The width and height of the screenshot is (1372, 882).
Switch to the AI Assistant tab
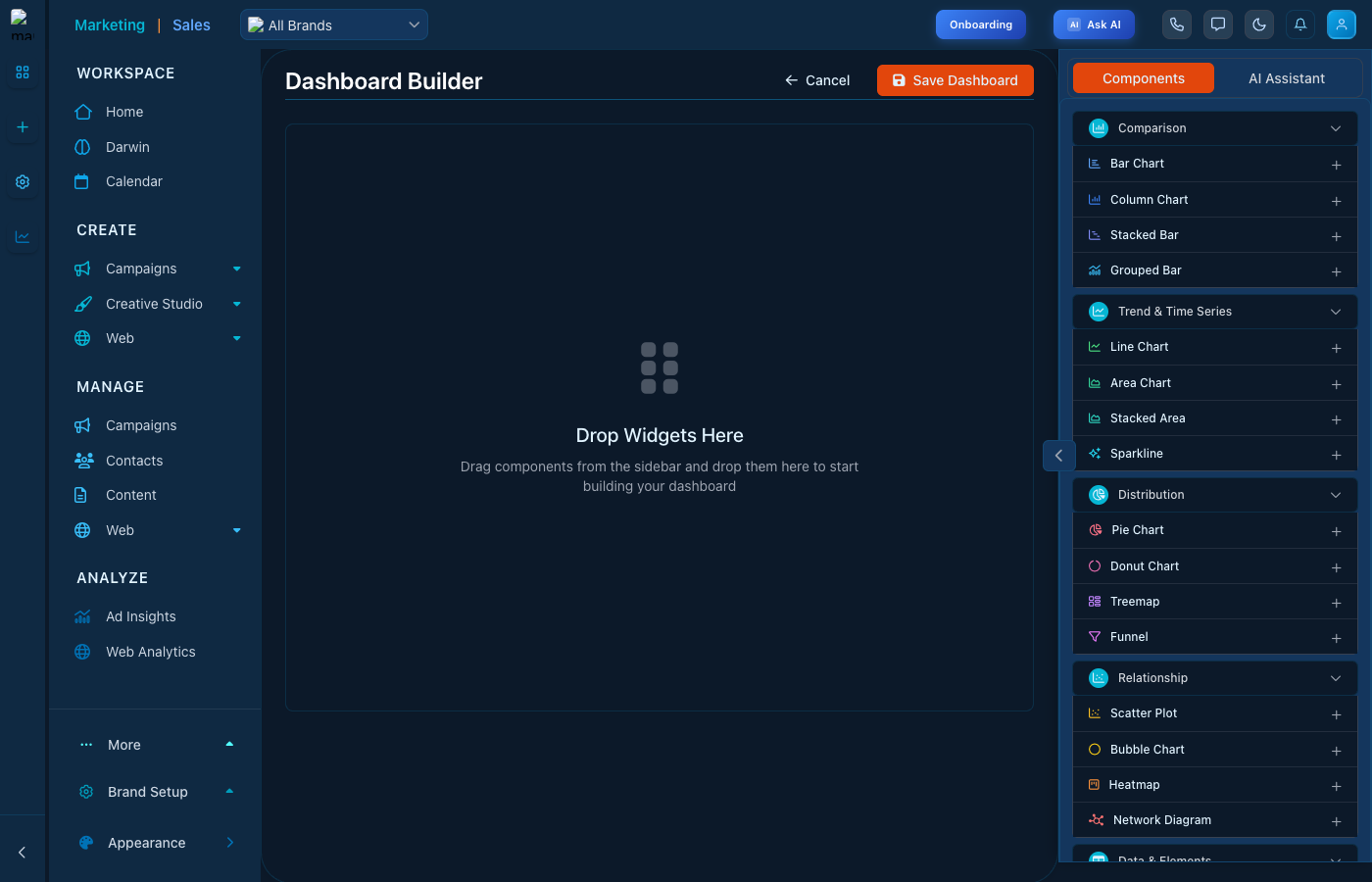[1287, 78]
